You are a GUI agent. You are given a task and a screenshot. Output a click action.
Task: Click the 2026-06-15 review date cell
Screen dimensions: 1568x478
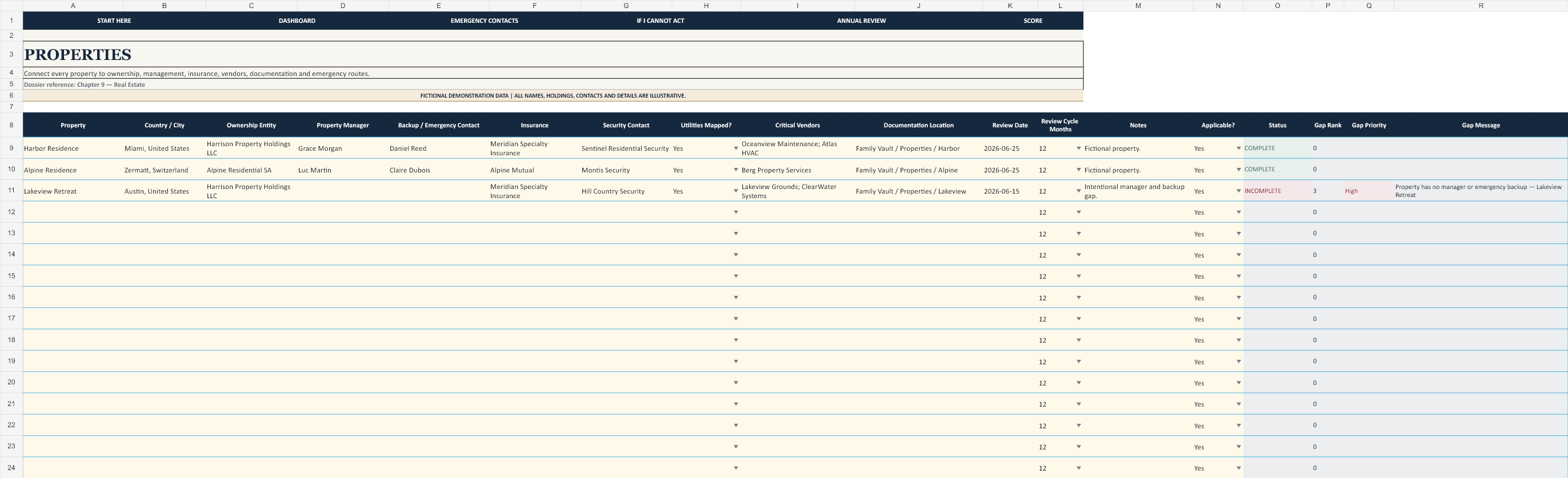coord(1010,191)
